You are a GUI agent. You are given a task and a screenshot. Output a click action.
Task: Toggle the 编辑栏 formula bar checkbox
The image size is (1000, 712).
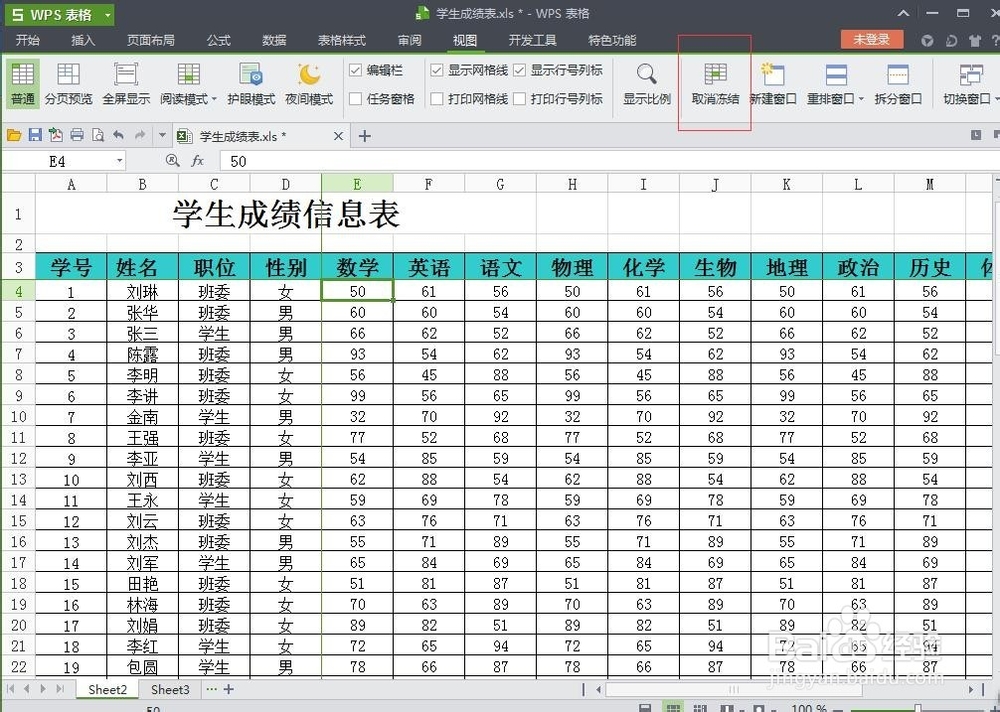[356, 70]
